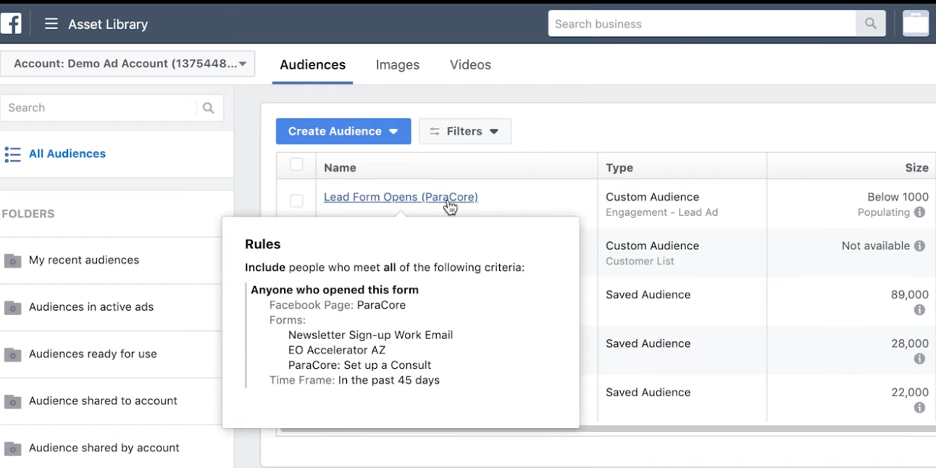Viewport: 936px width, 468px height.
Task: Click folder icon for Audience shared to account
Action: (x=13, y=401)
